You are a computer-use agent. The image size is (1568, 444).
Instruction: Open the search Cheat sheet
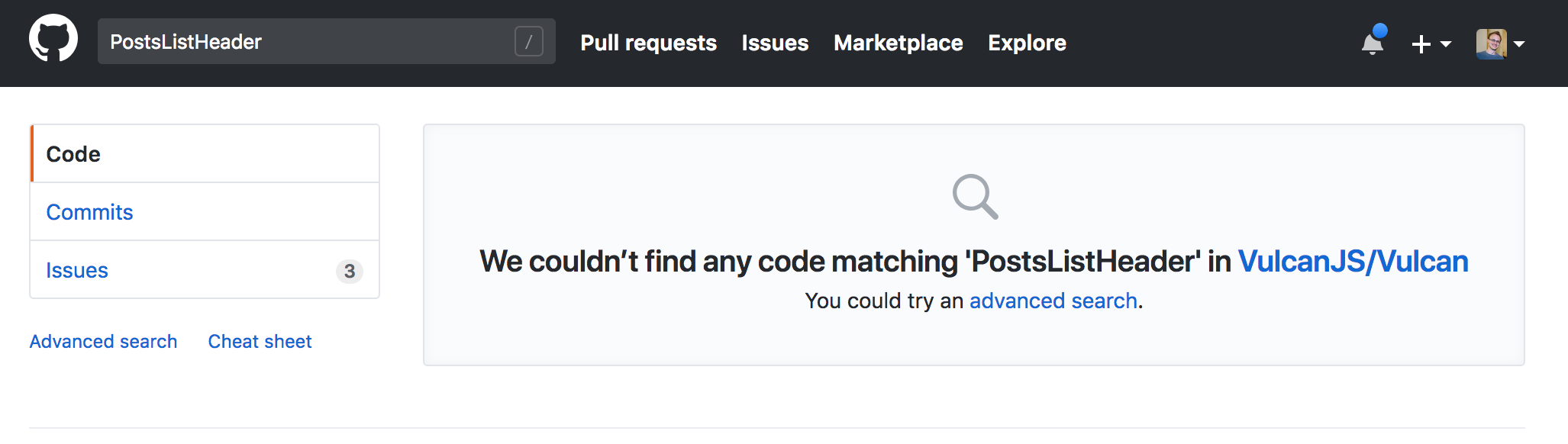[260, 341]
